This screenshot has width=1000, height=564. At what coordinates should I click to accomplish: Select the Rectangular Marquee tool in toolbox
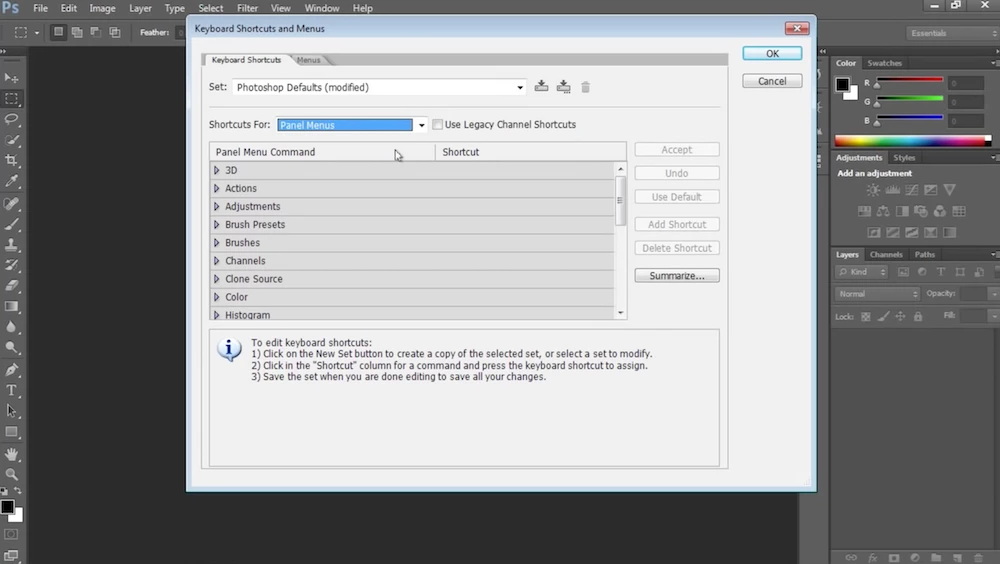[11, 99]
